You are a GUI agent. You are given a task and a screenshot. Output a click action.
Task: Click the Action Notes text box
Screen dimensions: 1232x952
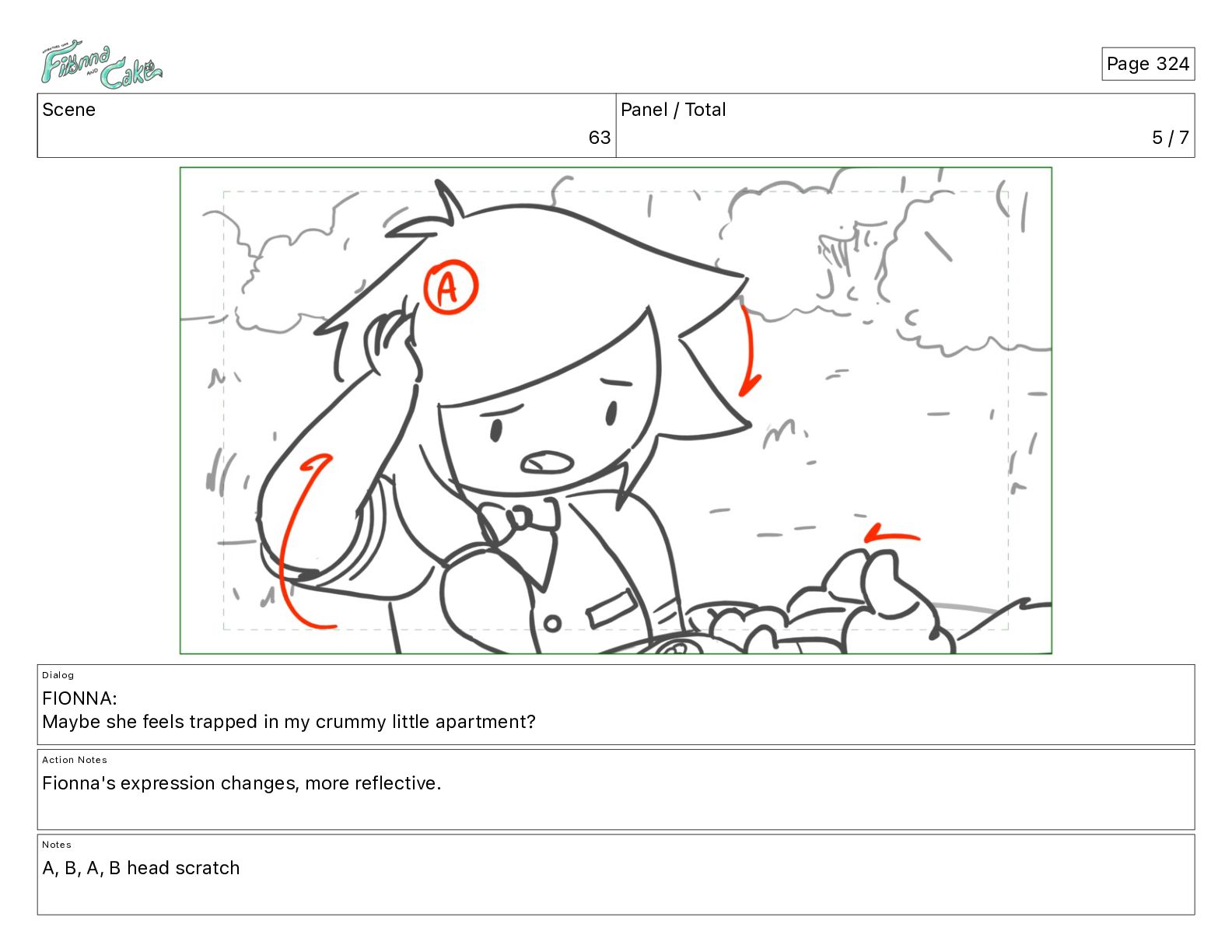(x=616, y=789)
